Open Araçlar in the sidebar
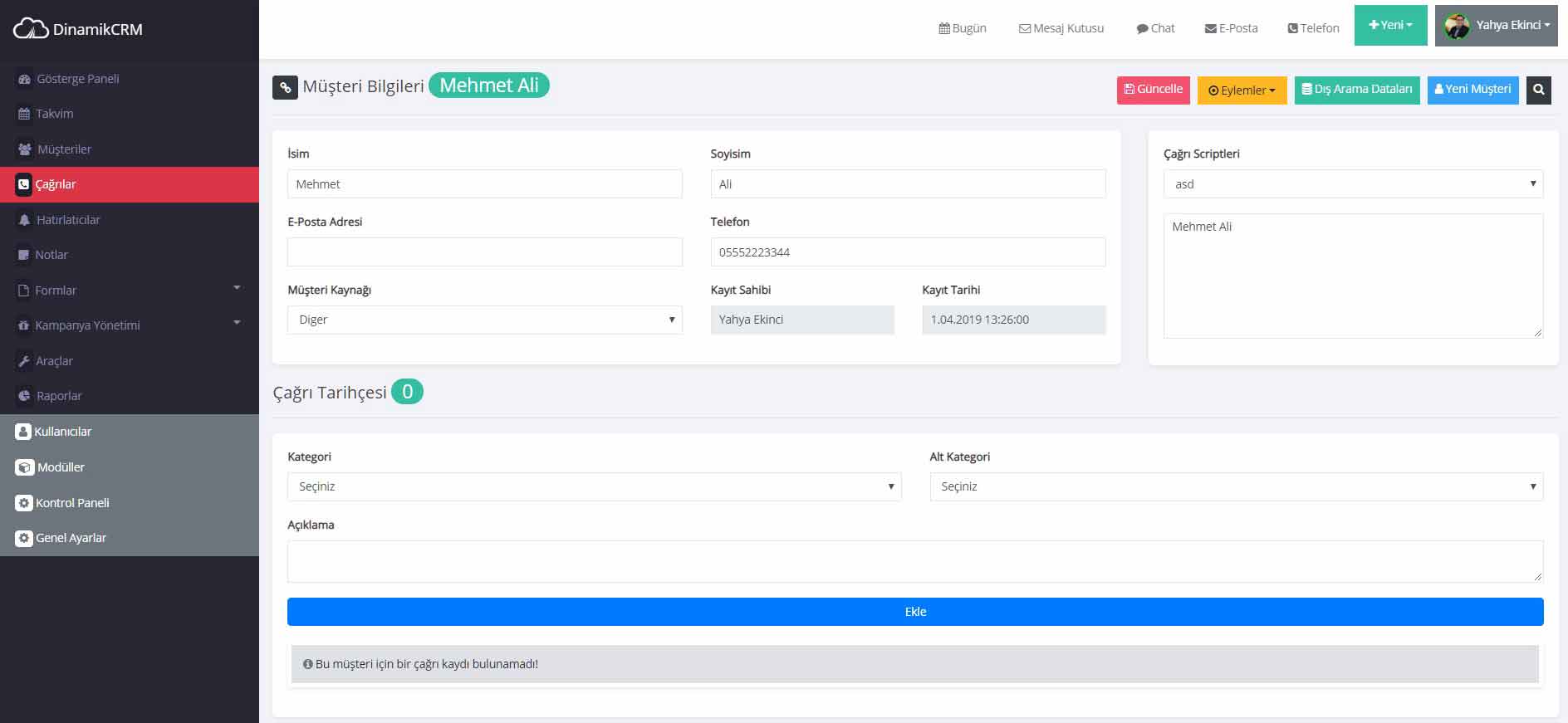The height and width of the screenshot is (723, 1568). pos(130,361)
